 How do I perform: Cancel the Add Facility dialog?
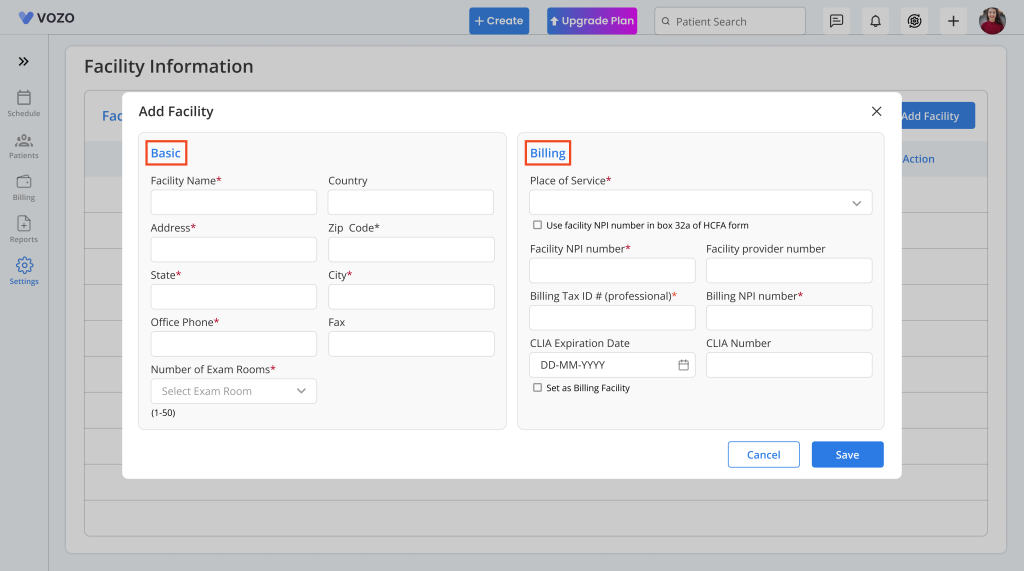point(763,455)
